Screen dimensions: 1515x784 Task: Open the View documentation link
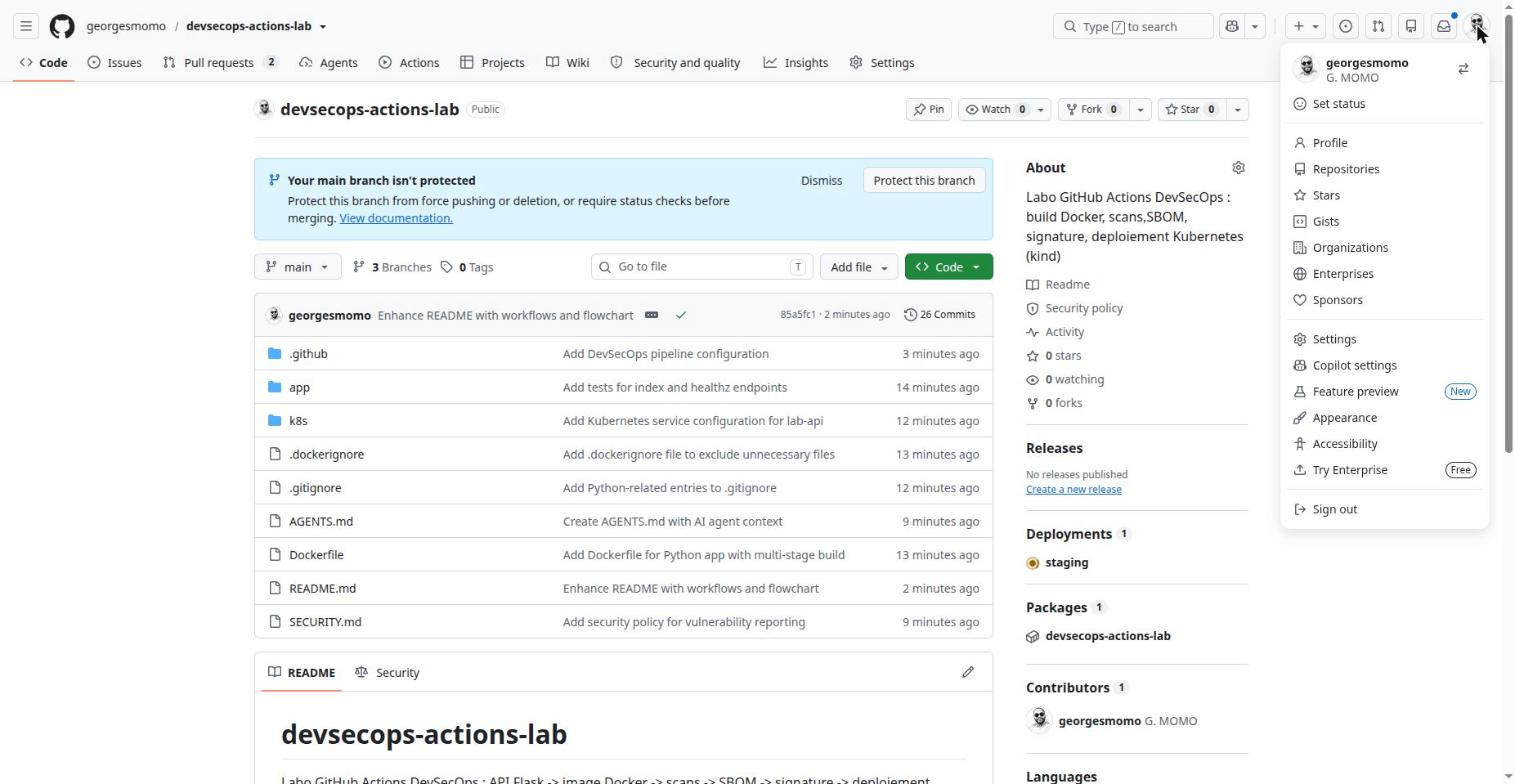[x=396, y=218]
